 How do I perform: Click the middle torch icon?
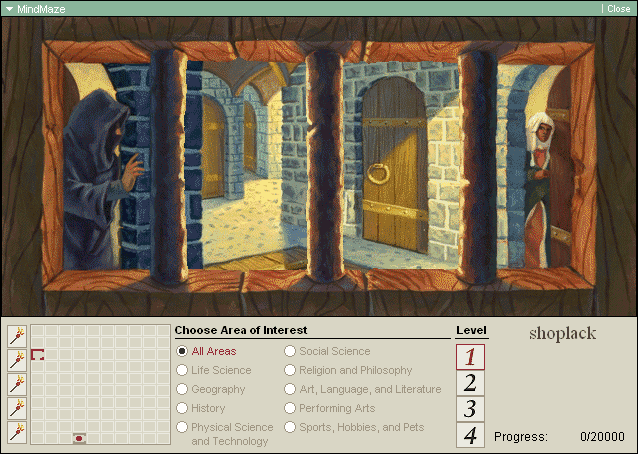pyautogui.click(x=17, y=384)
